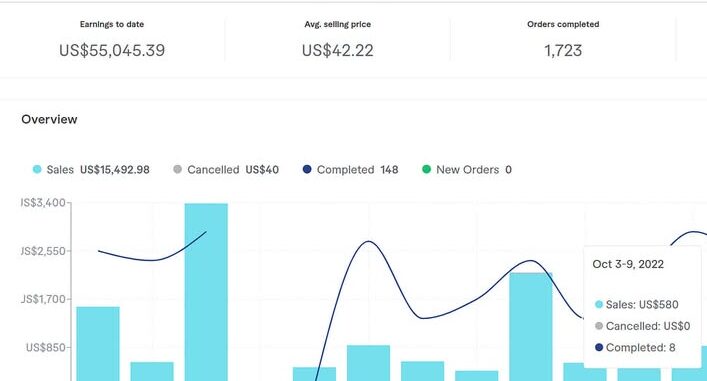This screenshot has width=707, height=381.
Task: Click the Orders completed label
Action: coord(563,24)
